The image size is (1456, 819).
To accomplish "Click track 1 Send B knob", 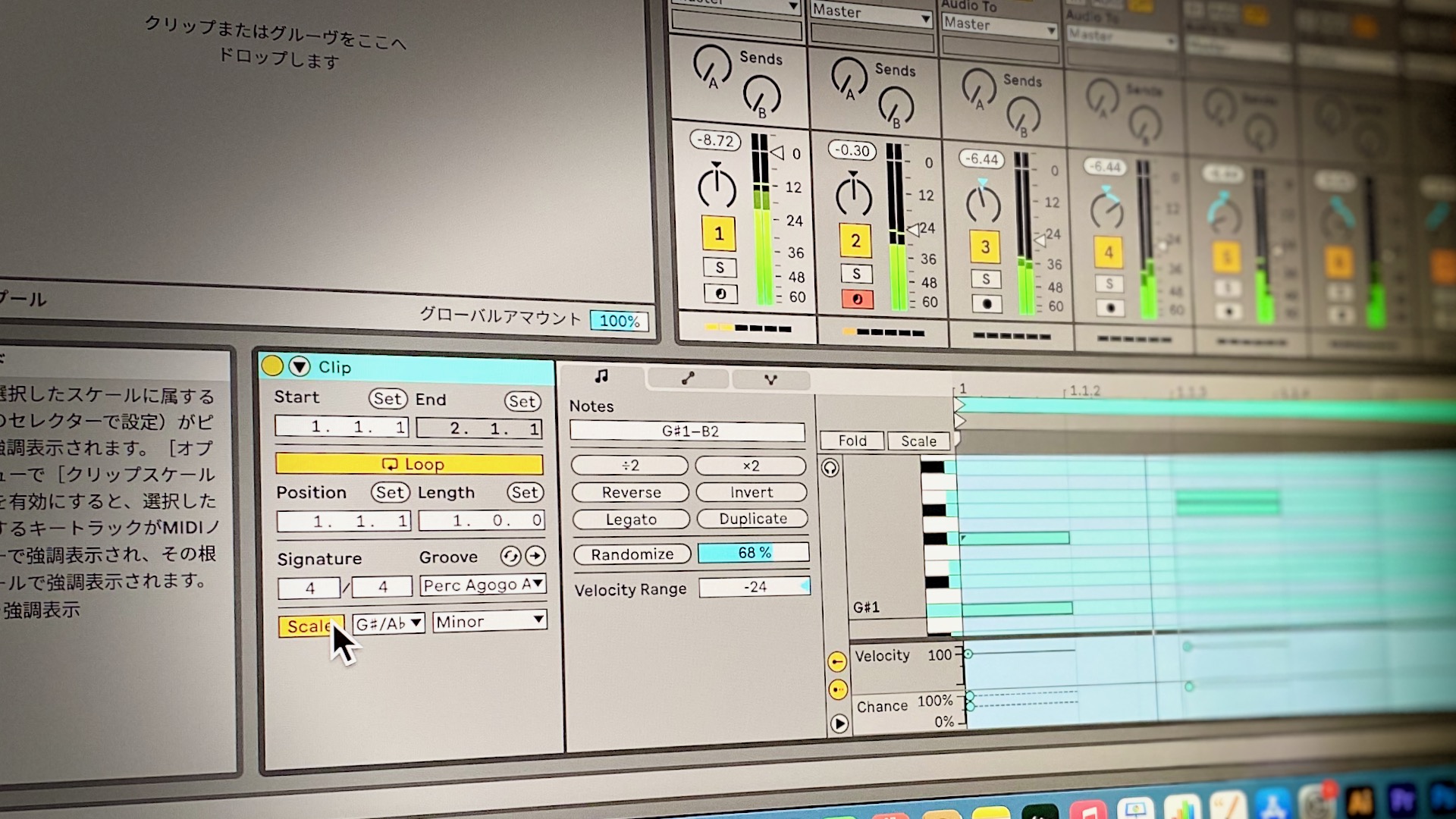I will coord(761,97).
